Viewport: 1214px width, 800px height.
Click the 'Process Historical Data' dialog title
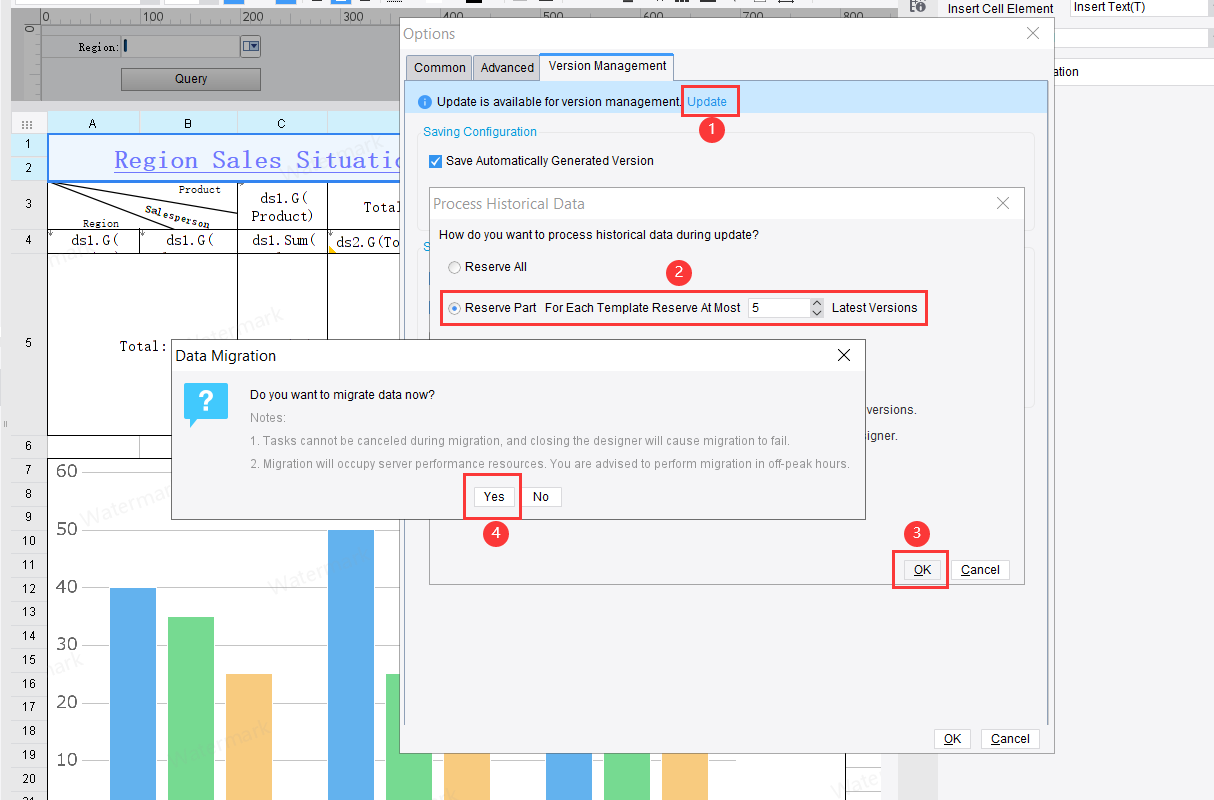pyautogui.click(x=509, y=204)
